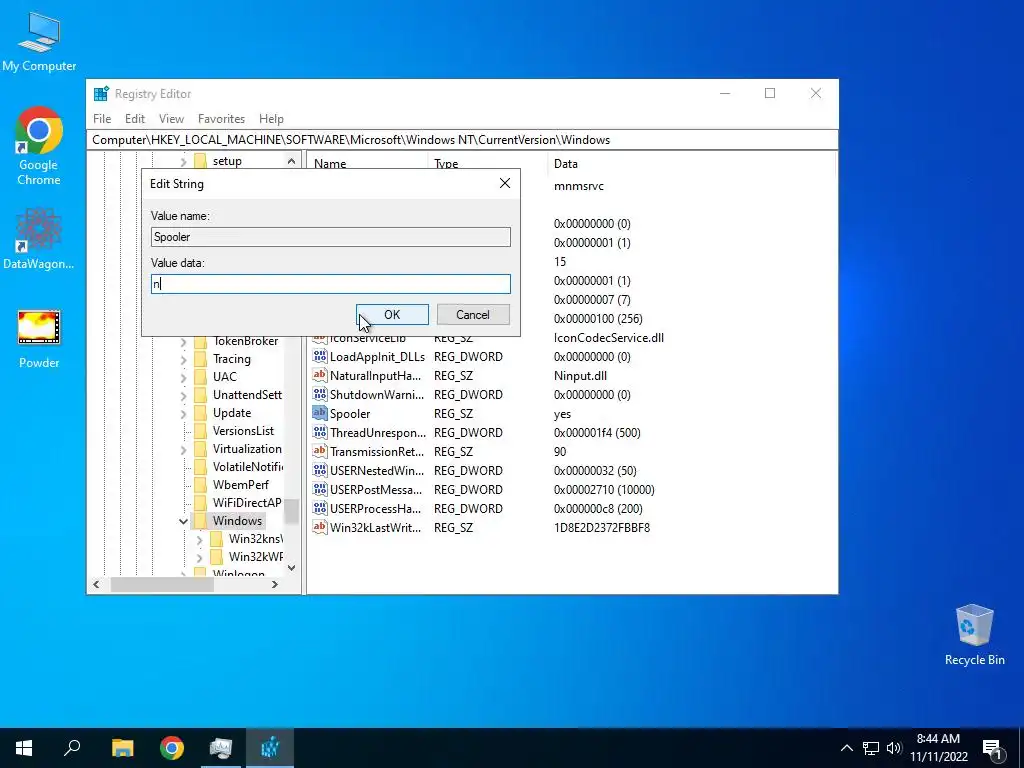Open the Help menu
This screenshot has height=768, width=1024.
click(271, 119)
